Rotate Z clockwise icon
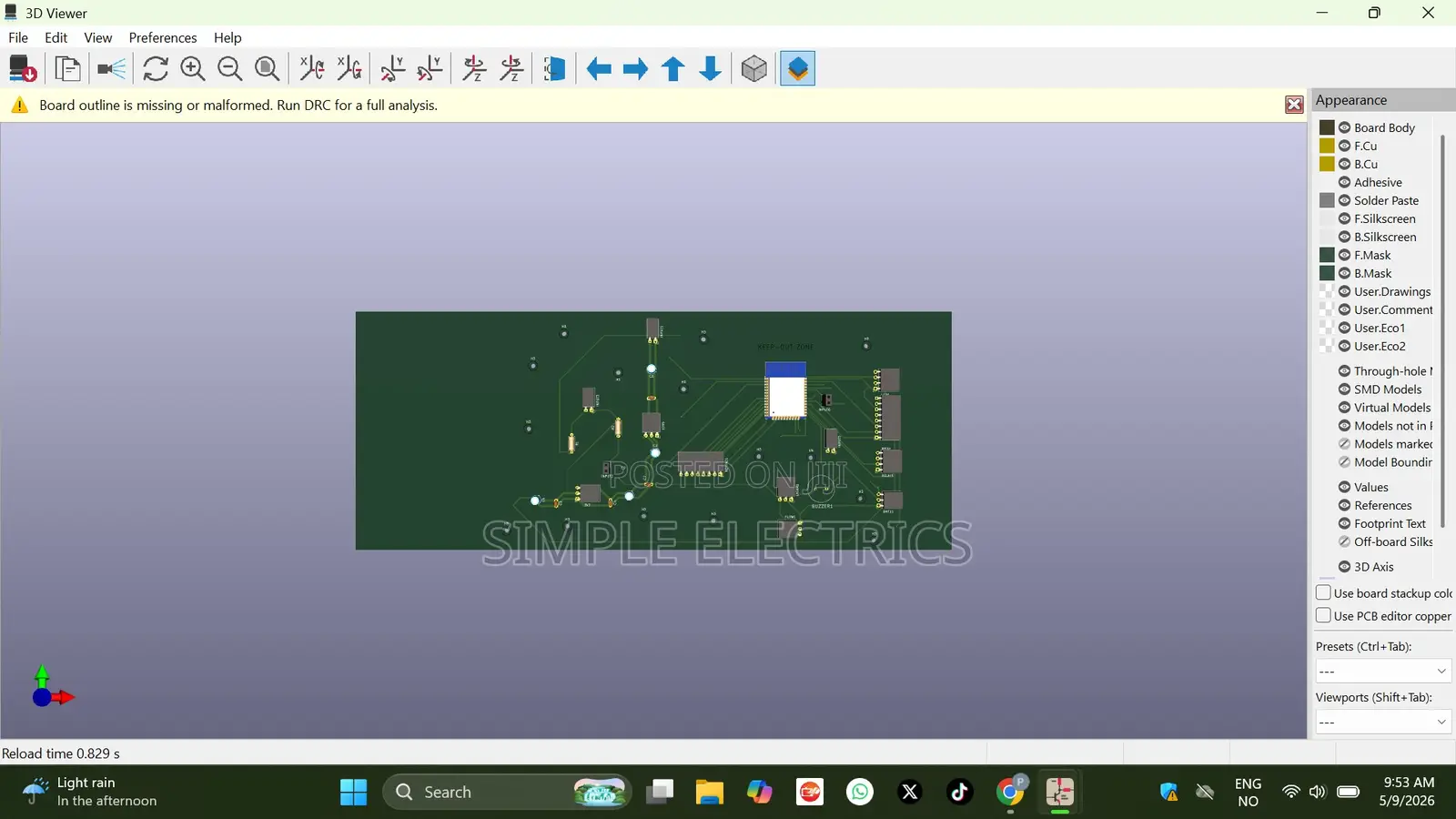The image size is (1456, 819). click(x=474, y=69)
